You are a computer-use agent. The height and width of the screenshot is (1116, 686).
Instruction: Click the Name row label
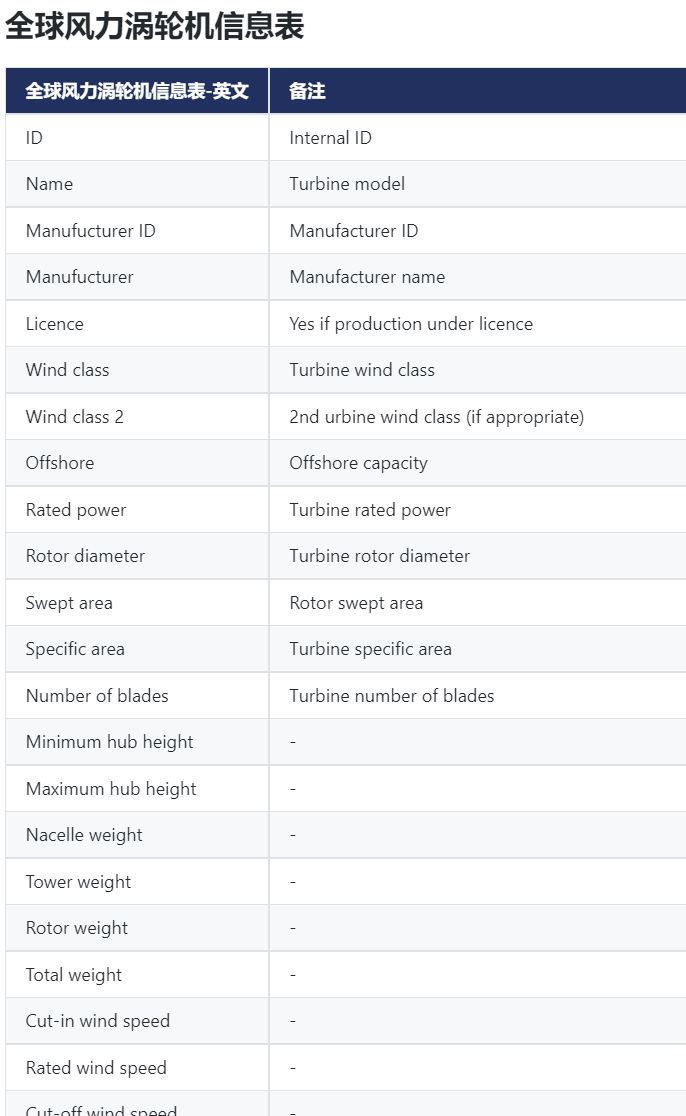point(49,184)
